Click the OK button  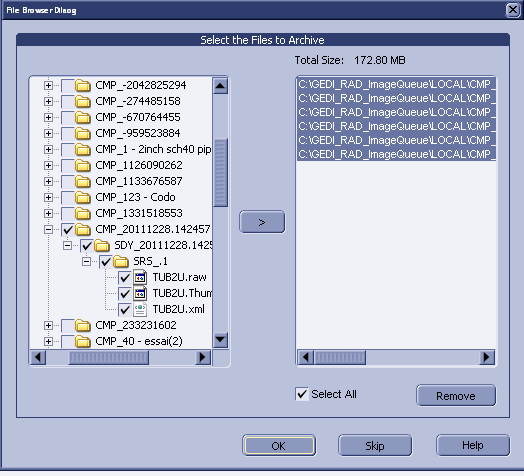[x=279, y=446]
